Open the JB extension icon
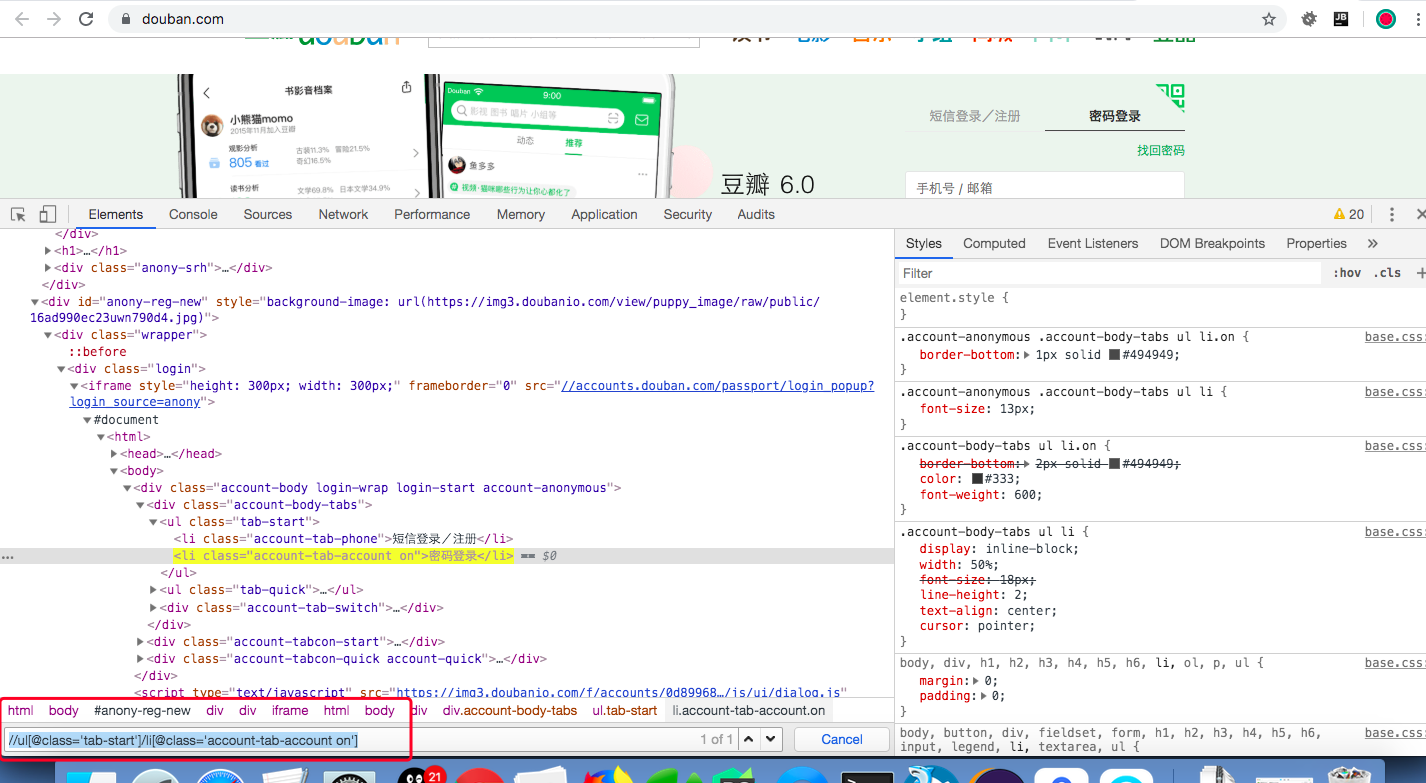This screenshot has height=783, width=1426. click(x=1341, y=19)
